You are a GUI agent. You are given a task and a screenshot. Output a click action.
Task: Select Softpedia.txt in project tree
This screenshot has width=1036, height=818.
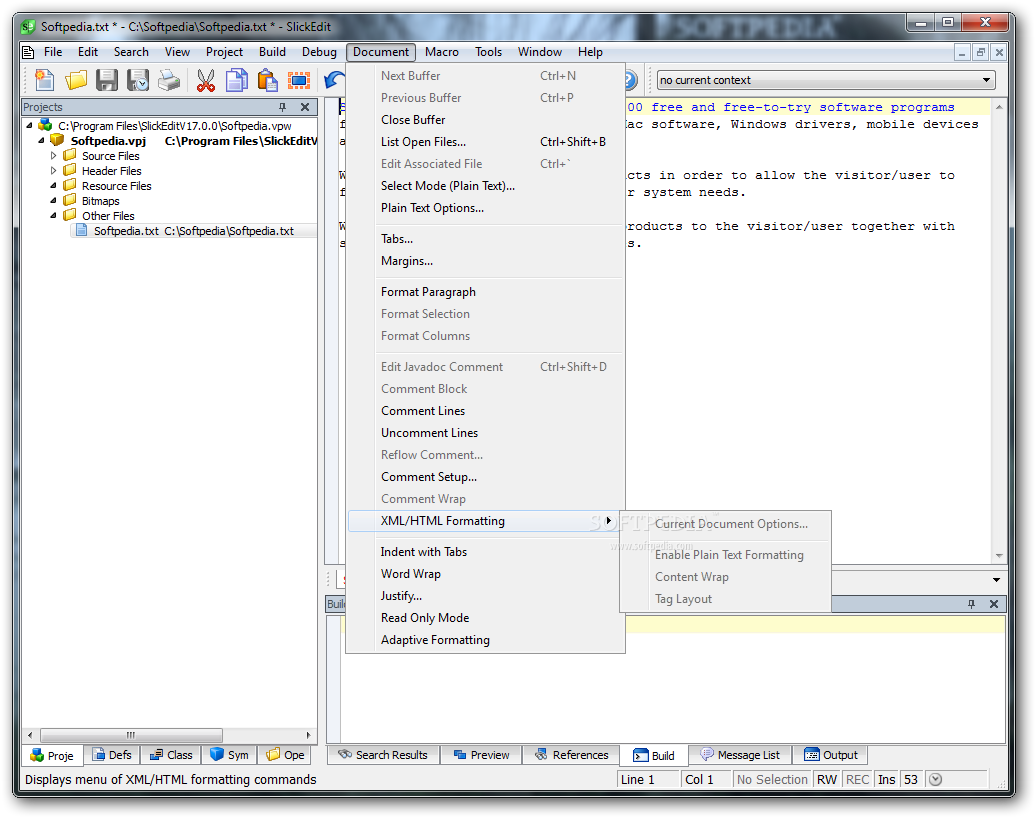click(194, 231)
